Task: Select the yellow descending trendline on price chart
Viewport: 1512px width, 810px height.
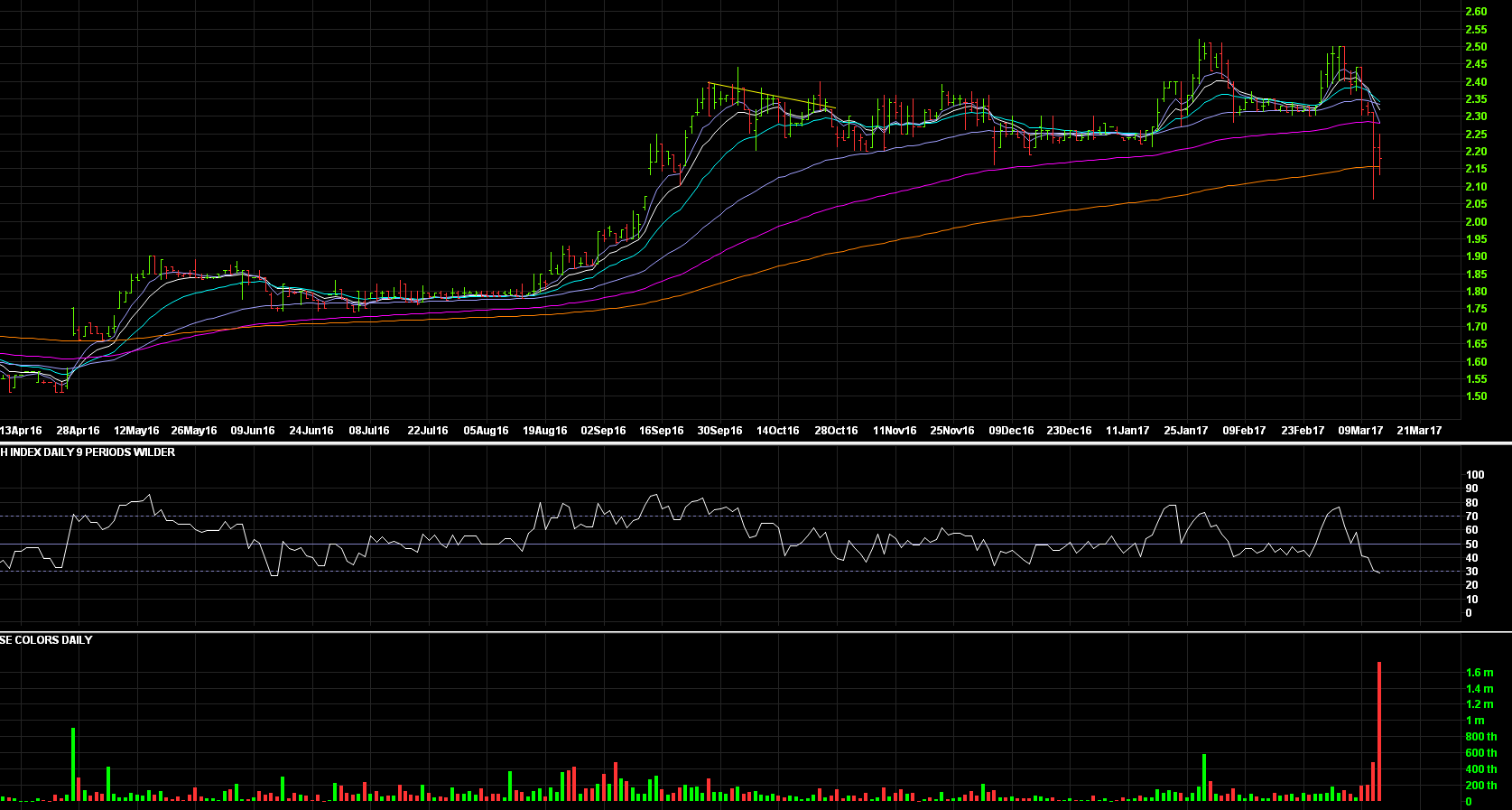Action: point(770,95)
